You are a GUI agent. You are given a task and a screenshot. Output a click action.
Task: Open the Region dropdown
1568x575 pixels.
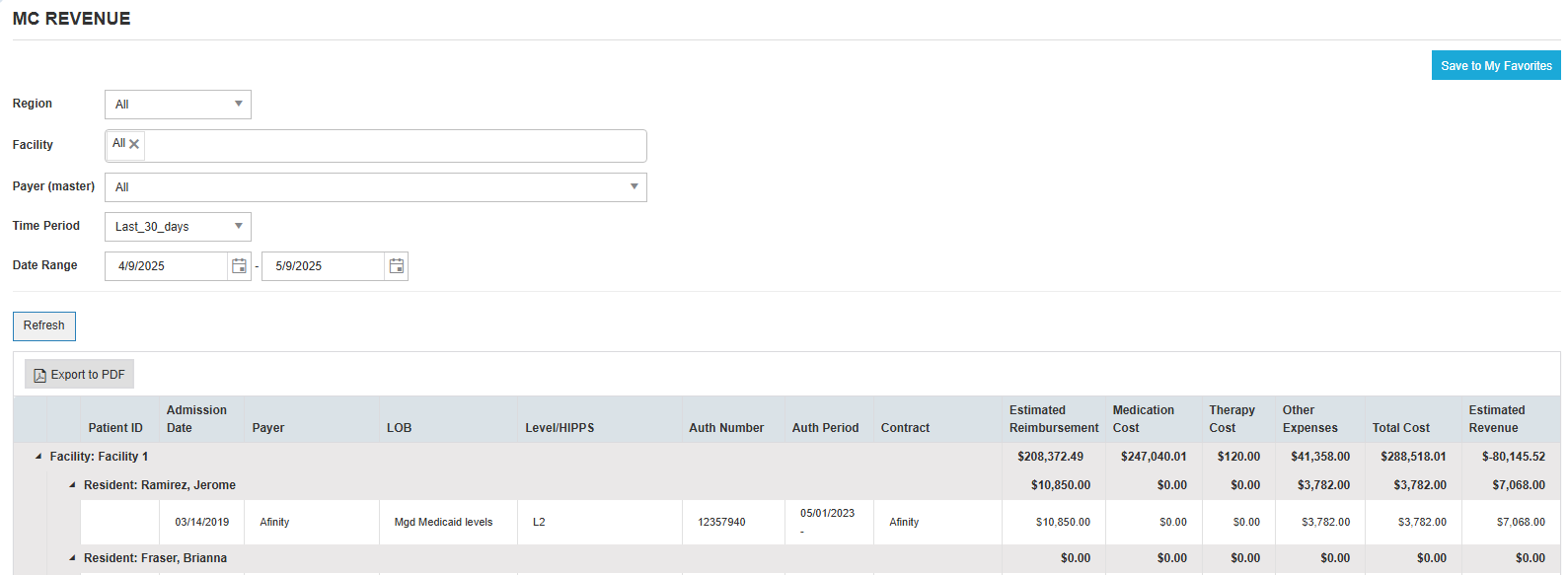point(178,105)
